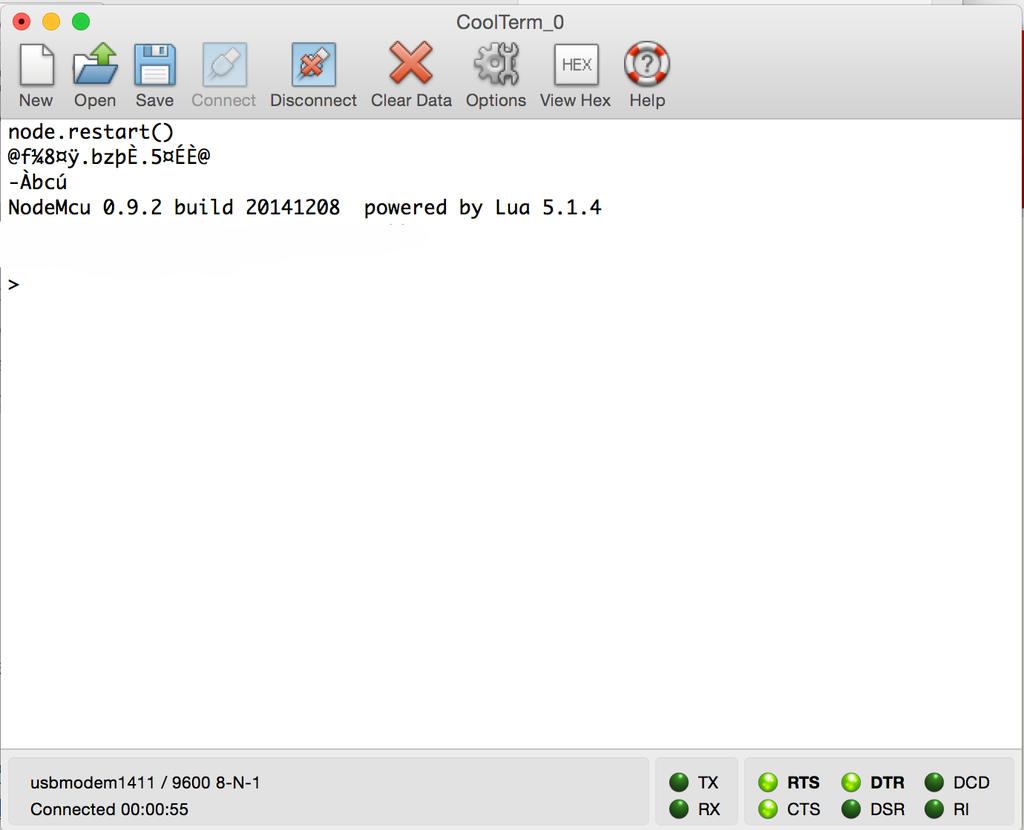This screenshot has width=1024, height=830.
Task: Click the RI status LED
Action: click(x=935, y=809)
